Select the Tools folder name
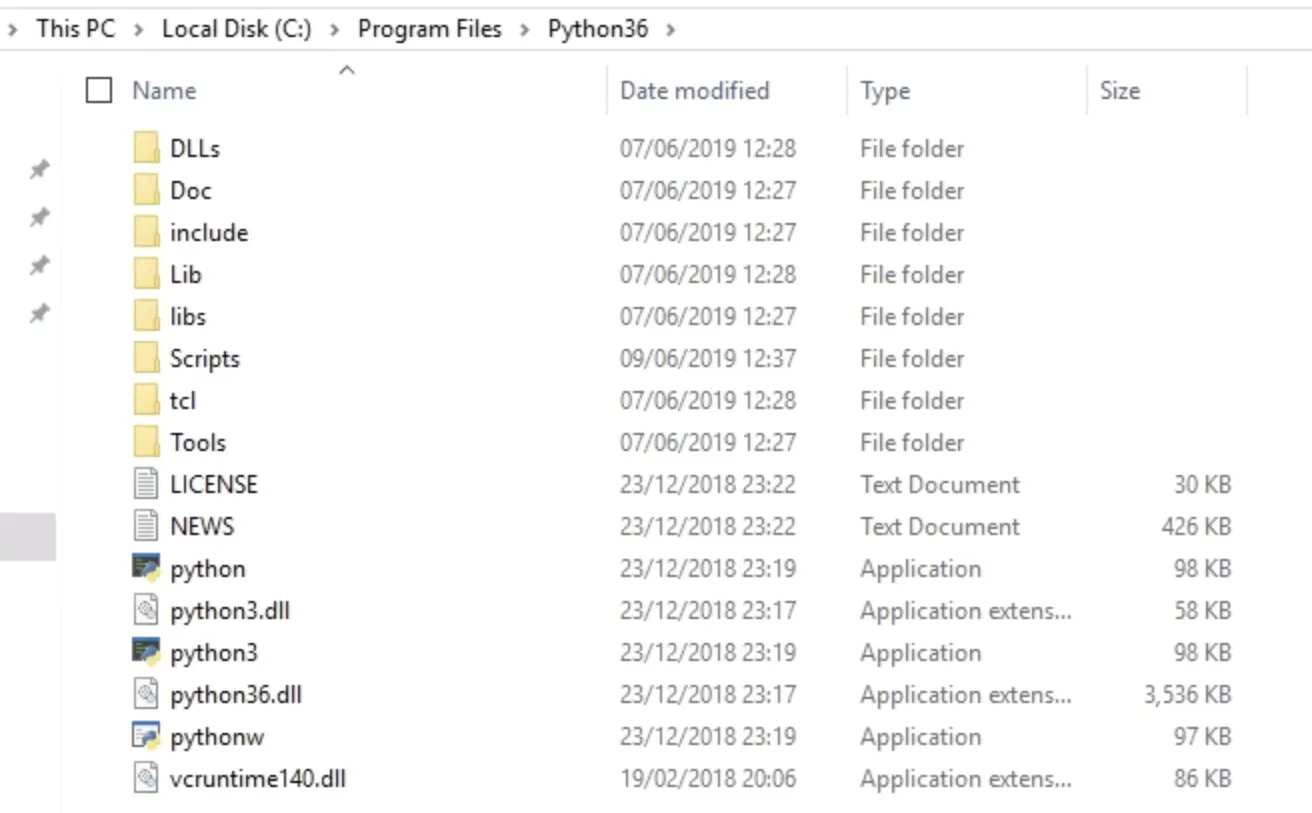The height and width of the screenshot is (813, 1312). point(198,442)
